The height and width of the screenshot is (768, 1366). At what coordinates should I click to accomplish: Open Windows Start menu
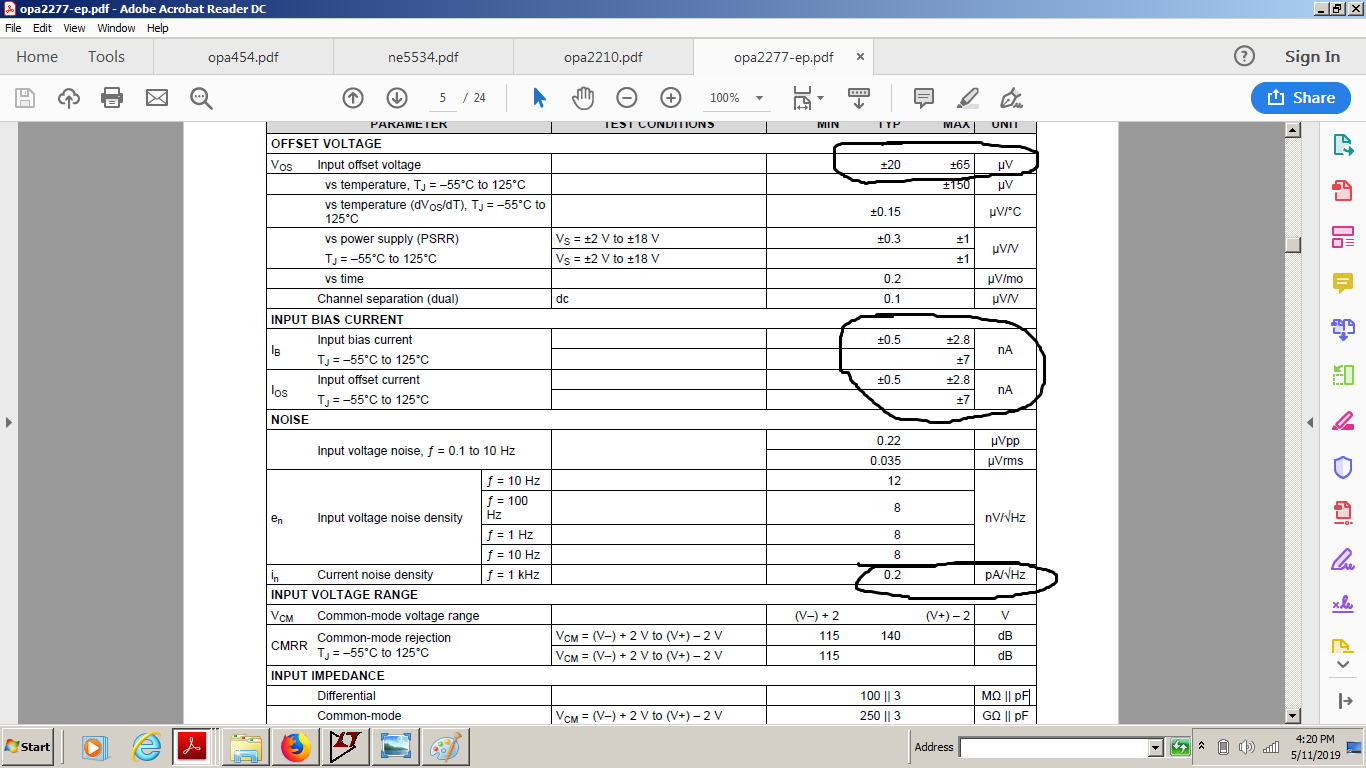coord(29,747)
